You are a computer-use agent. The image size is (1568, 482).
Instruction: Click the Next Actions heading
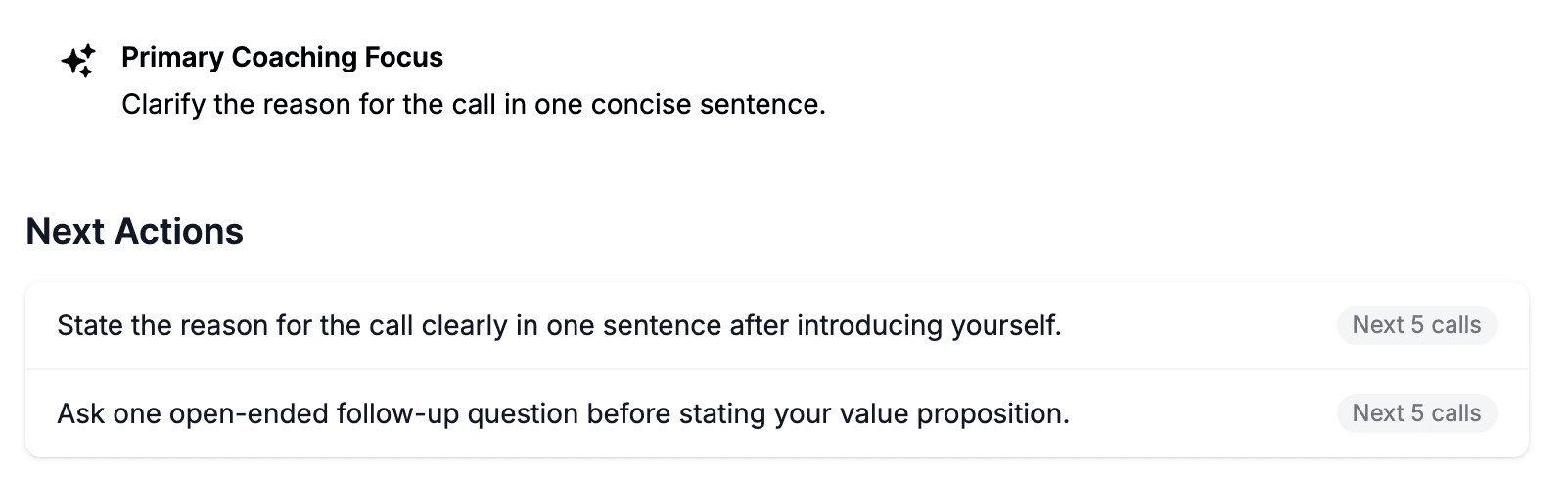click(134, 231)
